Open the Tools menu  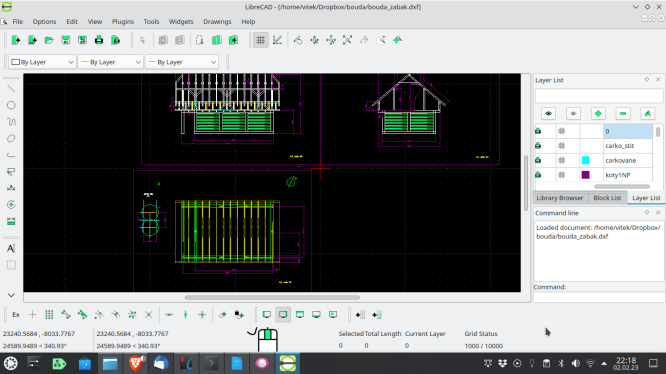click(x=151, y=22)
